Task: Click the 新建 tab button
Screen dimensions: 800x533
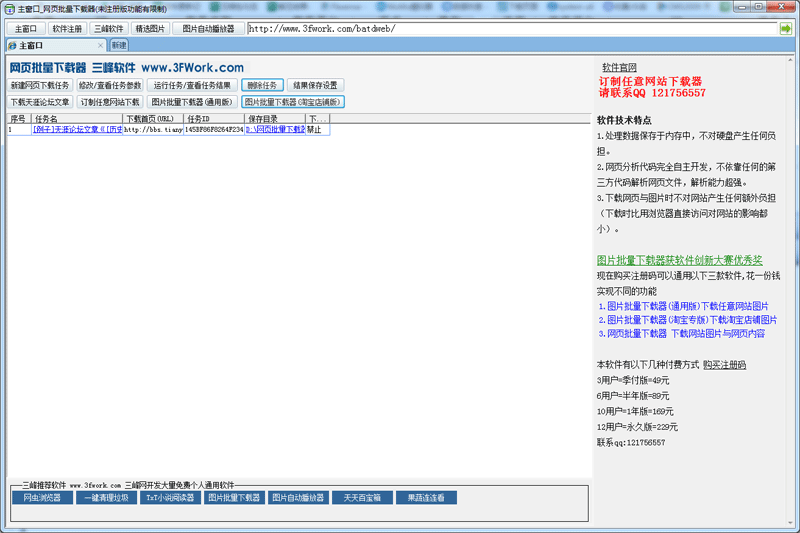Action: pos(119,45)
